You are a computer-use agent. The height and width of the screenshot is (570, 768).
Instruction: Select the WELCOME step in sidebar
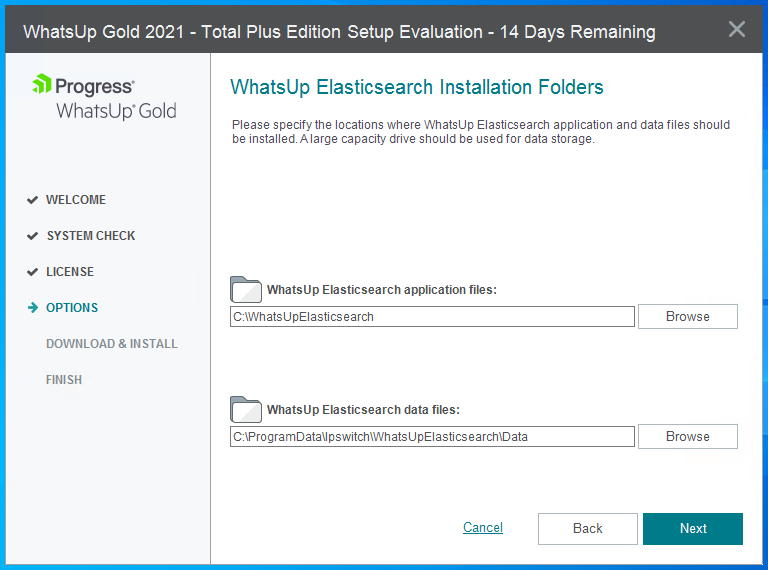pyautogui.click(x=76, y=200)
